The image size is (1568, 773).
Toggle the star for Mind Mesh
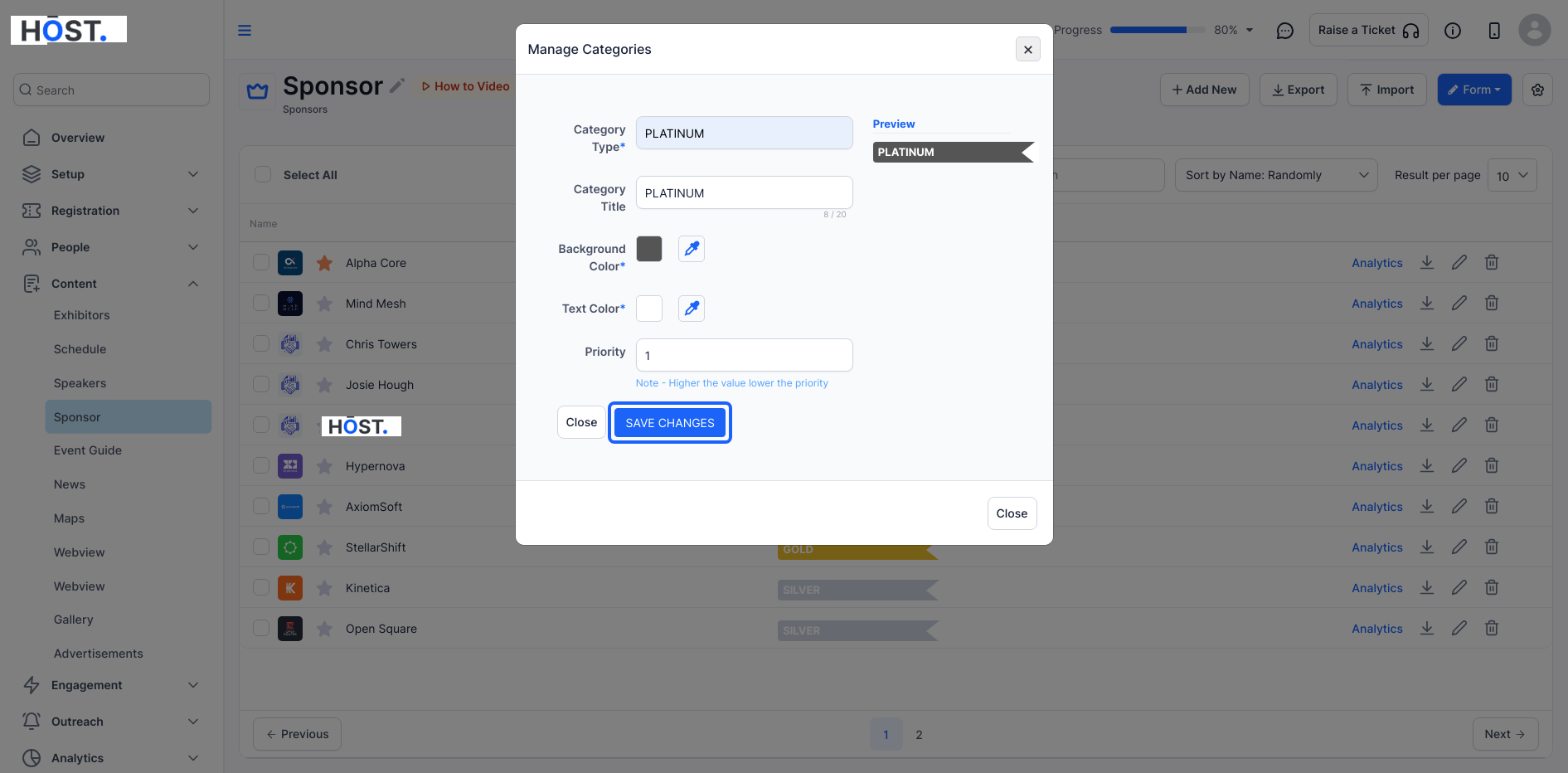324,304
